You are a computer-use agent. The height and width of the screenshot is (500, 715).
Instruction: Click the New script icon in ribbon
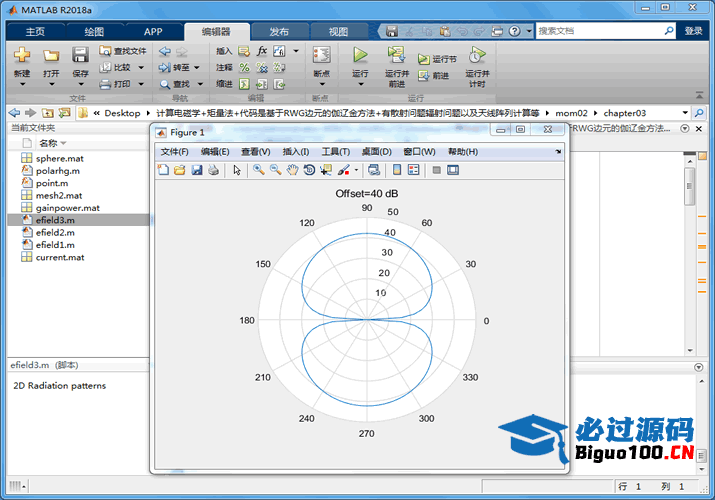point(22,55)
